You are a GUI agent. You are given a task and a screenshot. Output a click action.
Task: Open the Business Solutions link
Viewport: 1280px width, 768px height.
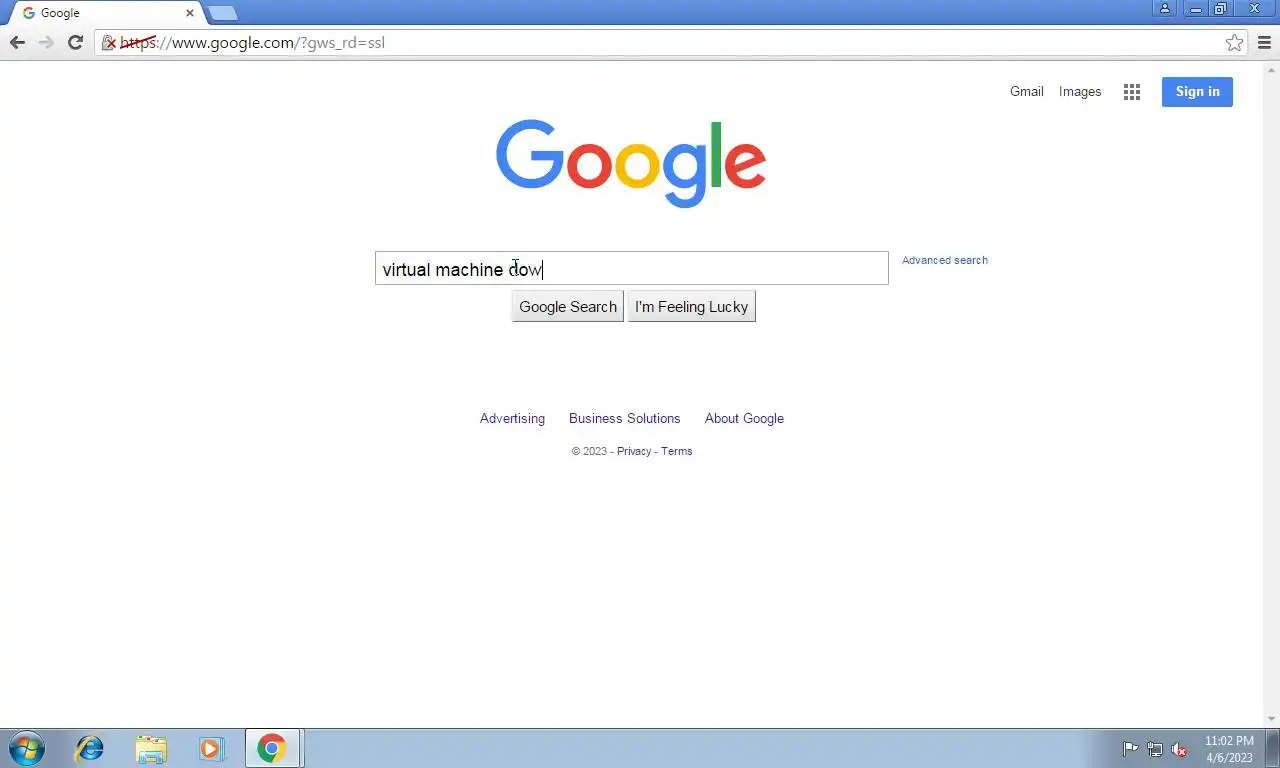click(624, 418)
